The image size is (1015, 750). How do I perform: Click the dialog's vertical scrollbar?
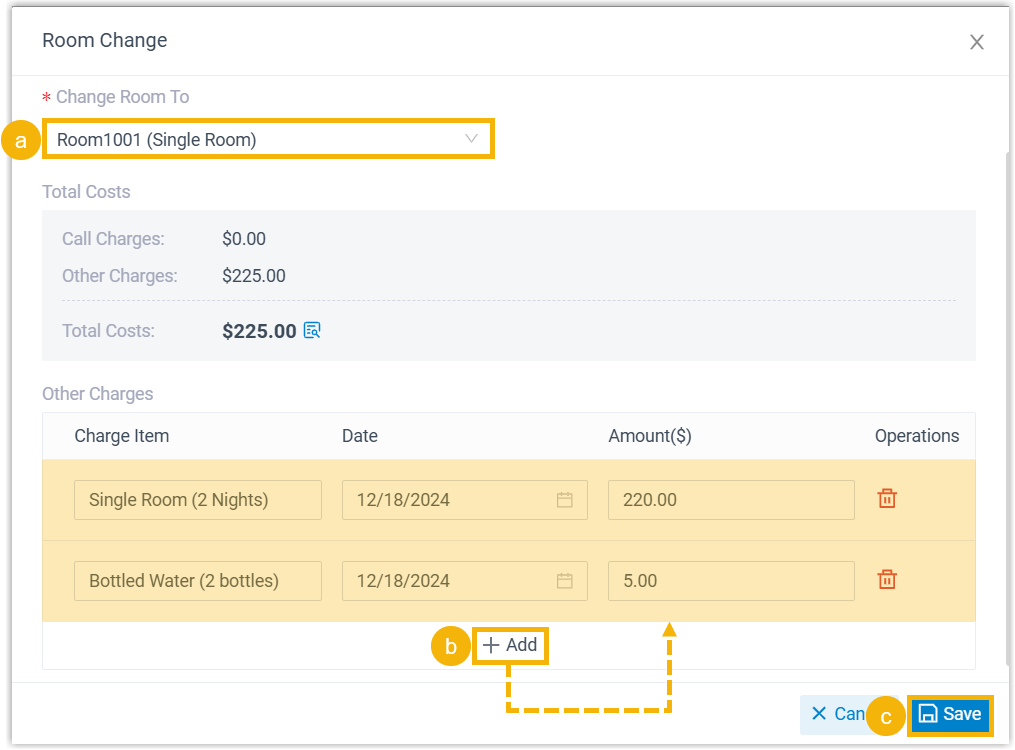(1005, 400)
